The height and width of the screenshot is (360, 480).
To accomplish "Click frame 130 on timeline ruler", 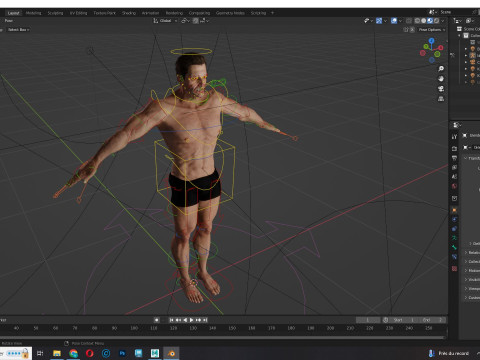I will tap(193, 328).
